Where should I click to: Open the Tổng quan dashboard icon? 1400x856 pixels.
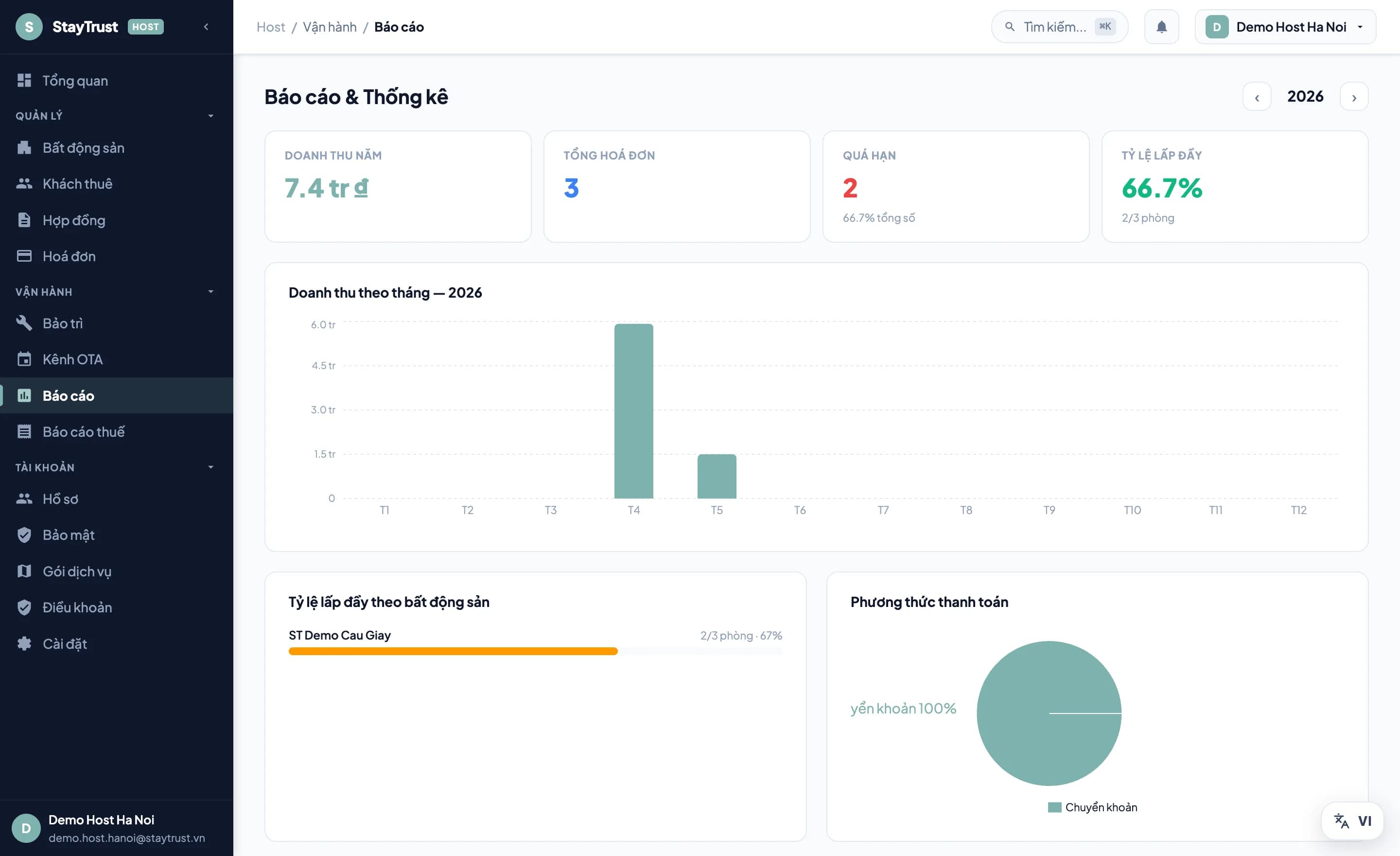24,80
